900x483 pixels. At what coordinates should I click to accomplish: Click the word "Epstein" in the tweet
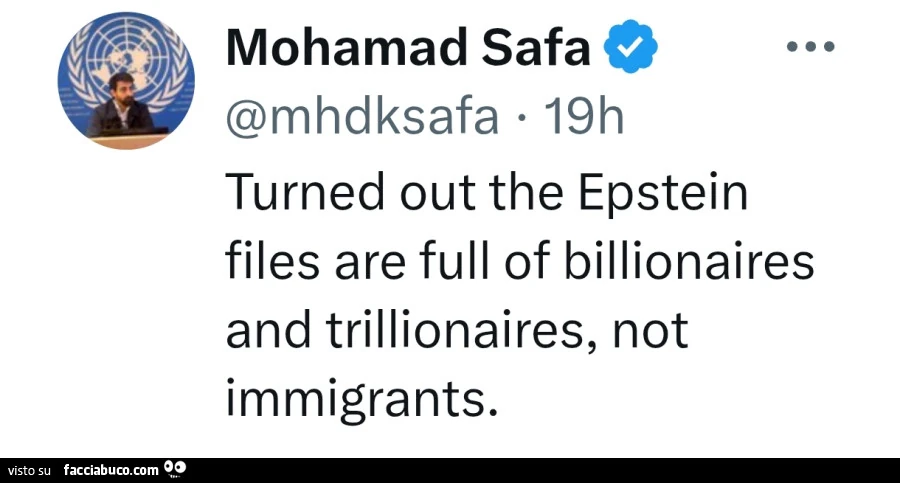point(663,195)
